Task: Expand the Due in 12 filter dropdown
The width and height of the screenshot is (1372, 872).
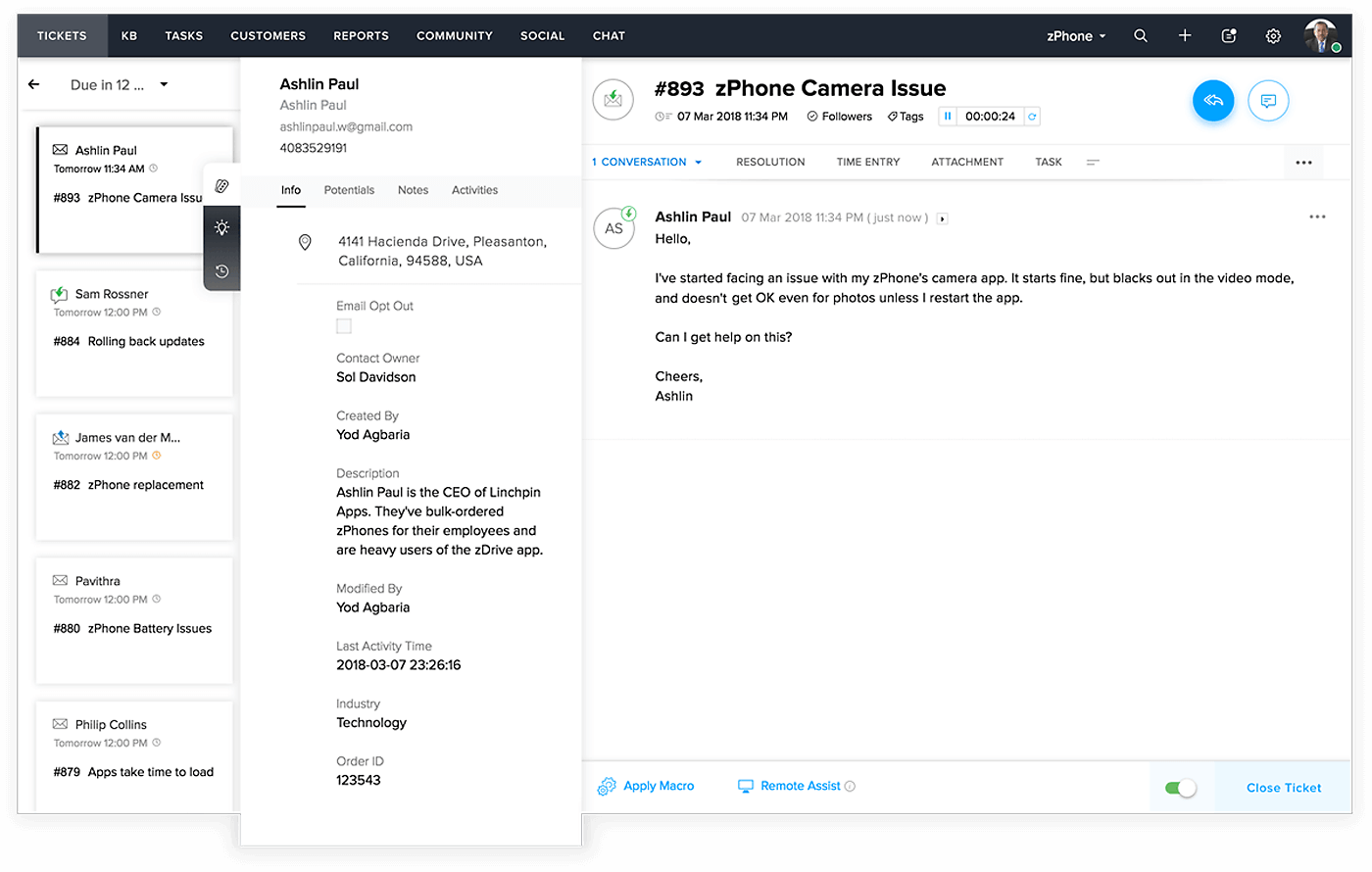Action: (x=165, y=85)
